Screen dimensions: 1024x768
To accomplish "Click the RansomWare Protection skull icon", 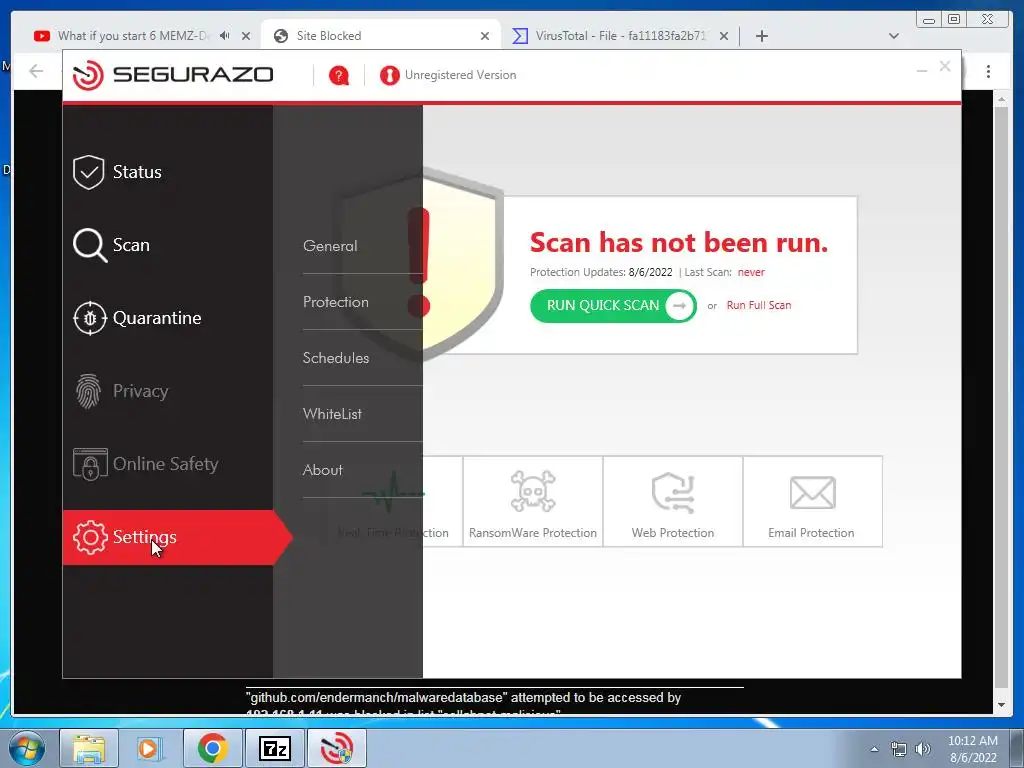I will point(533,492).
